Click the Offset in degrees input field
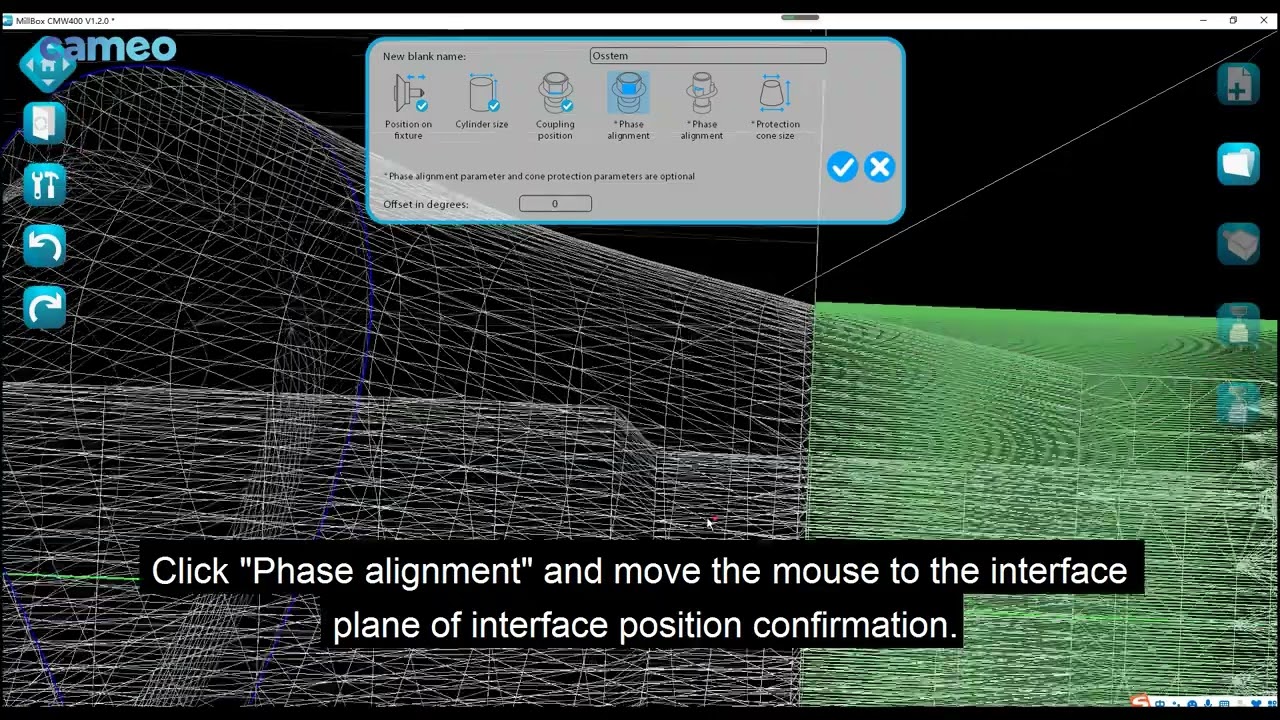The height and width of the screenshot is (720, 1280). coord(555,204)
